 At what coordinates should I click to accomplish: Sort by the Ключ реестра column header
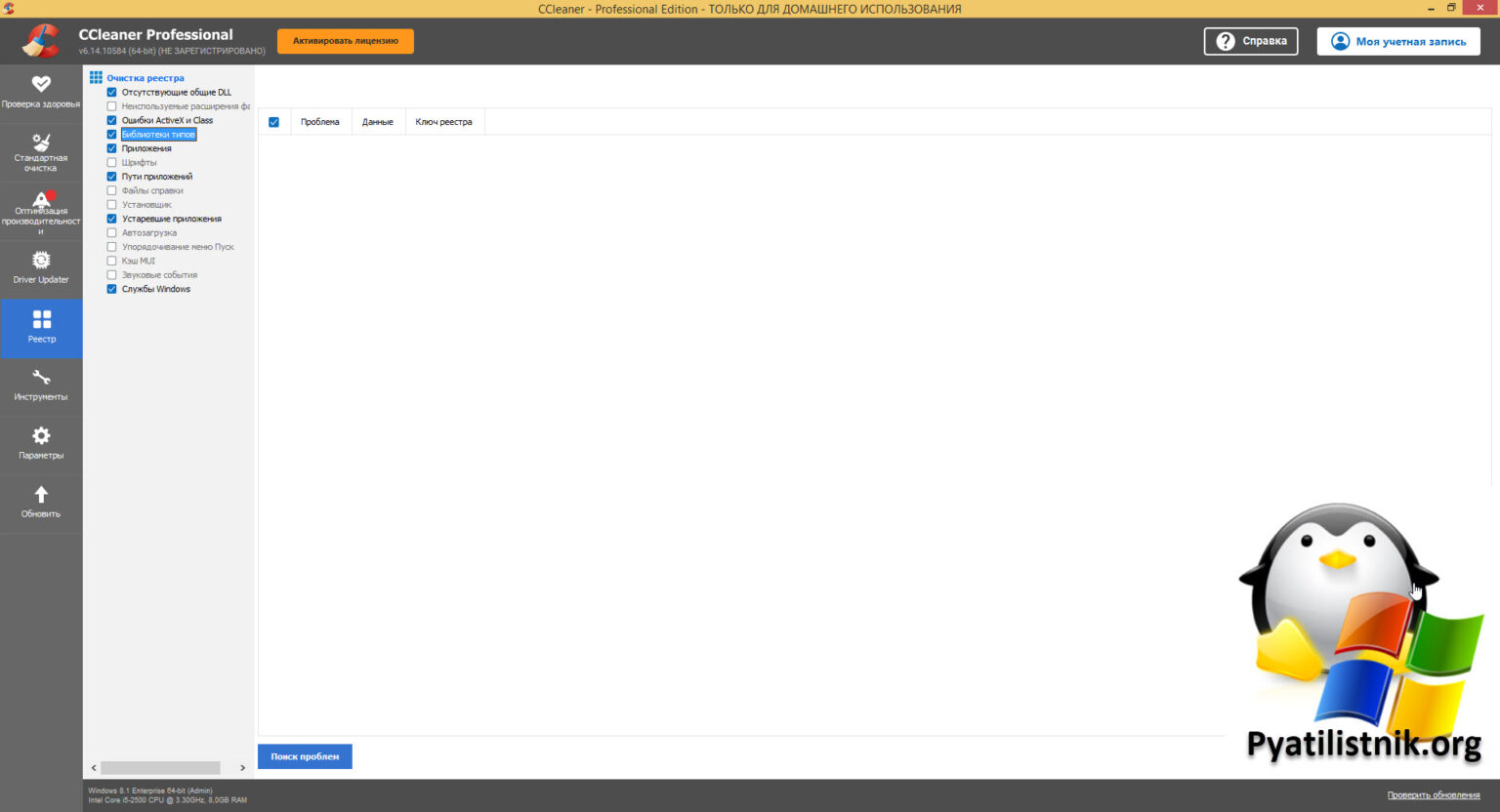click(x=444, y=122)
